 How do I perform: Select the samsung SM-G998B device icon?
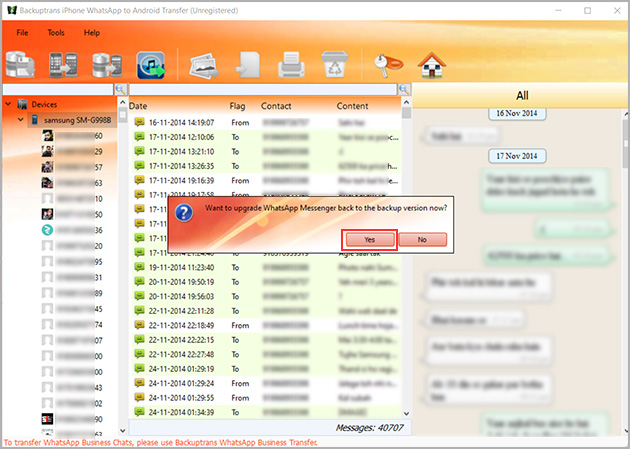coord(35,120)
